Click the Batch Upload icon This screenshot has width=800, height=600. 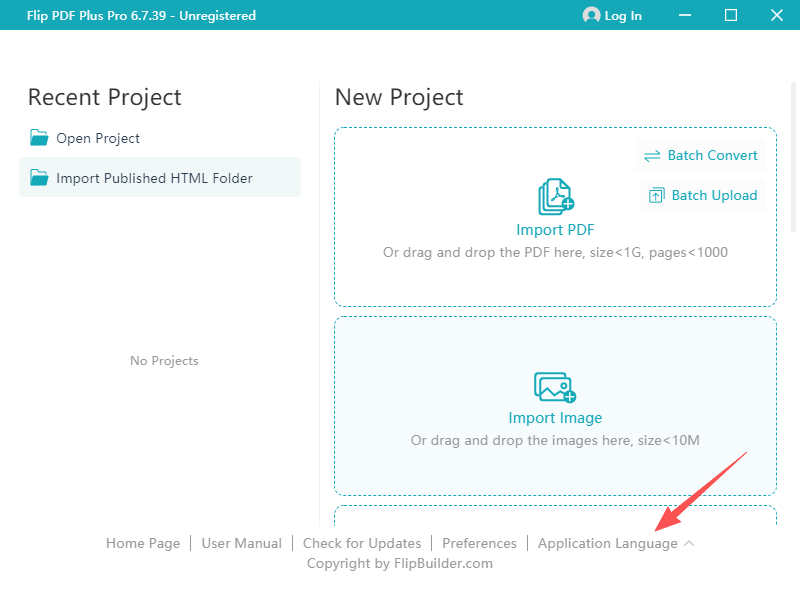tap(656, 196)
